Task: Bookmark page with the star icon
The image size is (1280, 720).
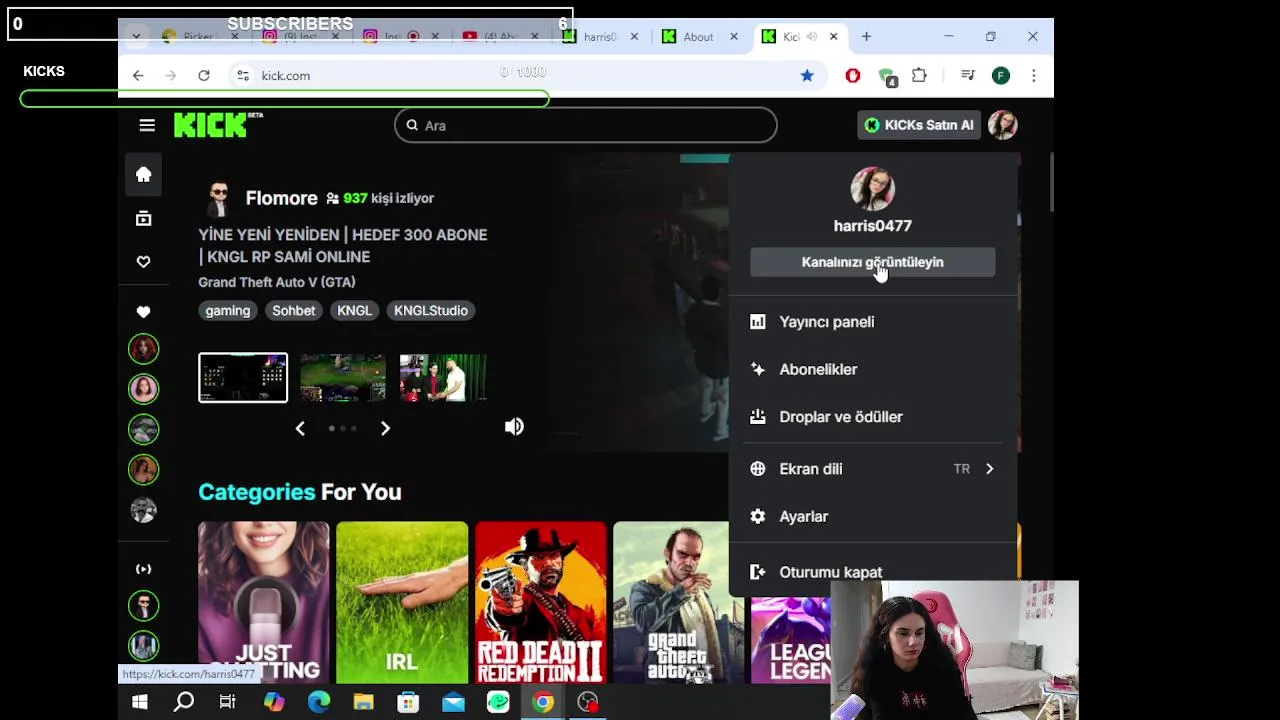Action: coord(807,75)
